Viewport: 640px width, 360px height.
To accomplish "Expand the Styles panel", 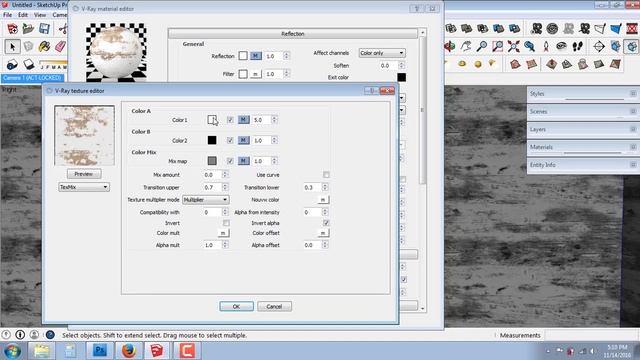I will point(583,94).
